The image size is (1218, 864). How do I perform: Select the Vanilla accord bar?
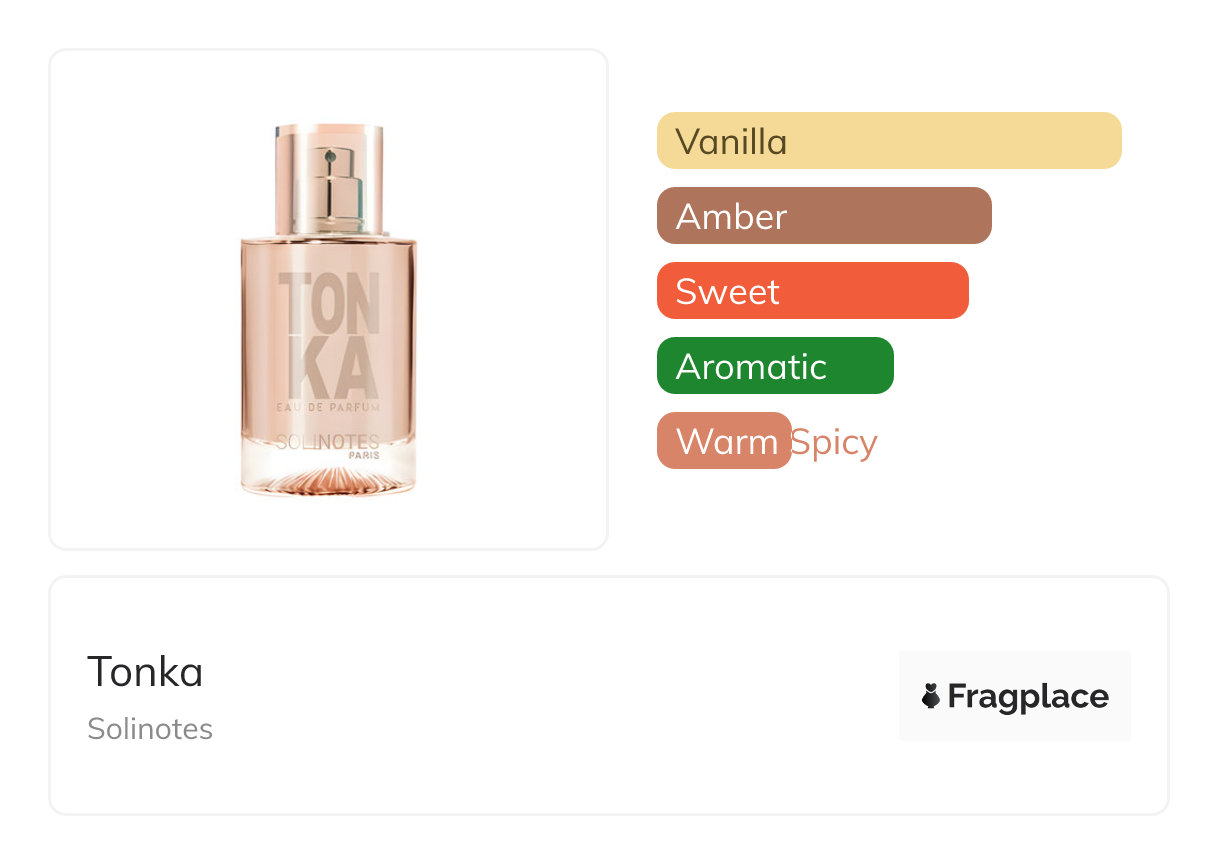[x=888, y=141]
